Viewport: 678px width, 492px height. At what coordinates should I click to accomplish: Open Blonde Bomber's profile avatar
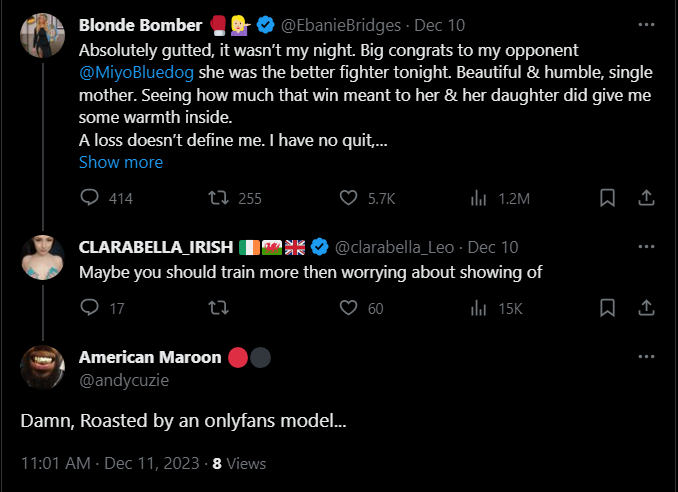click(x=43, y=36)
